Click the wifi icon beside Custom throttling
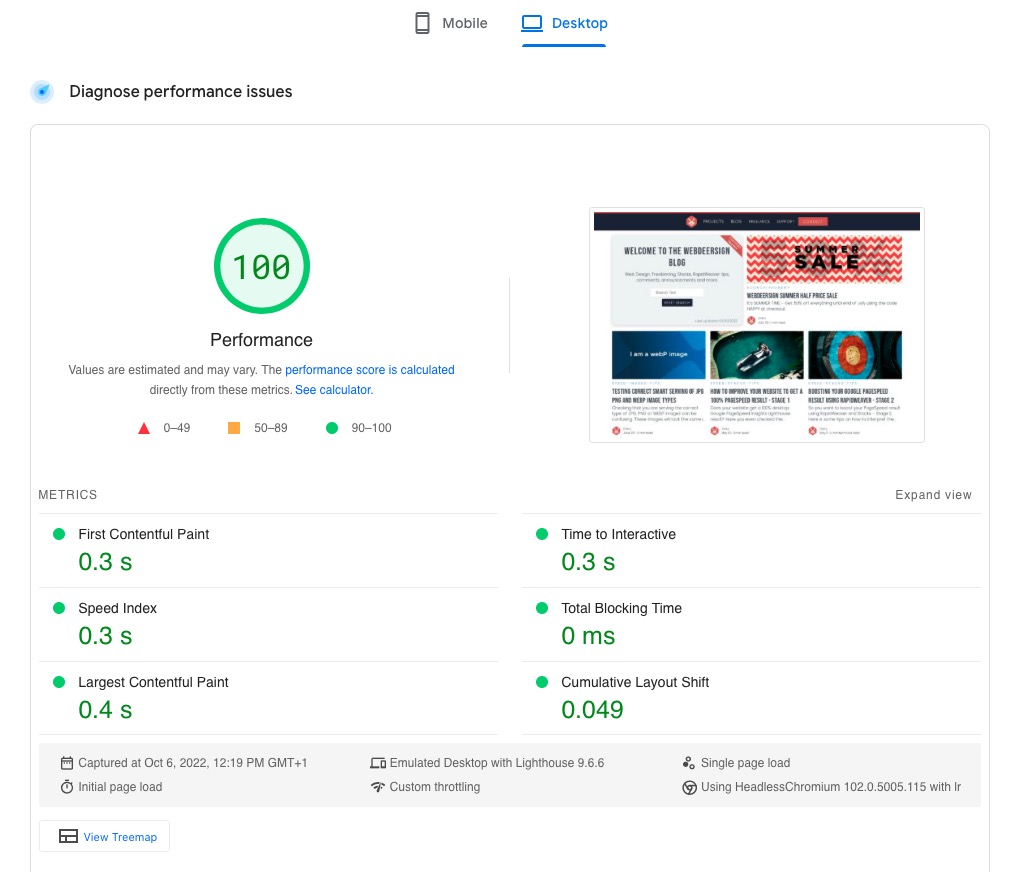Image resolution: width=1019 pixels, height=872 pixels. coord(378,787)
